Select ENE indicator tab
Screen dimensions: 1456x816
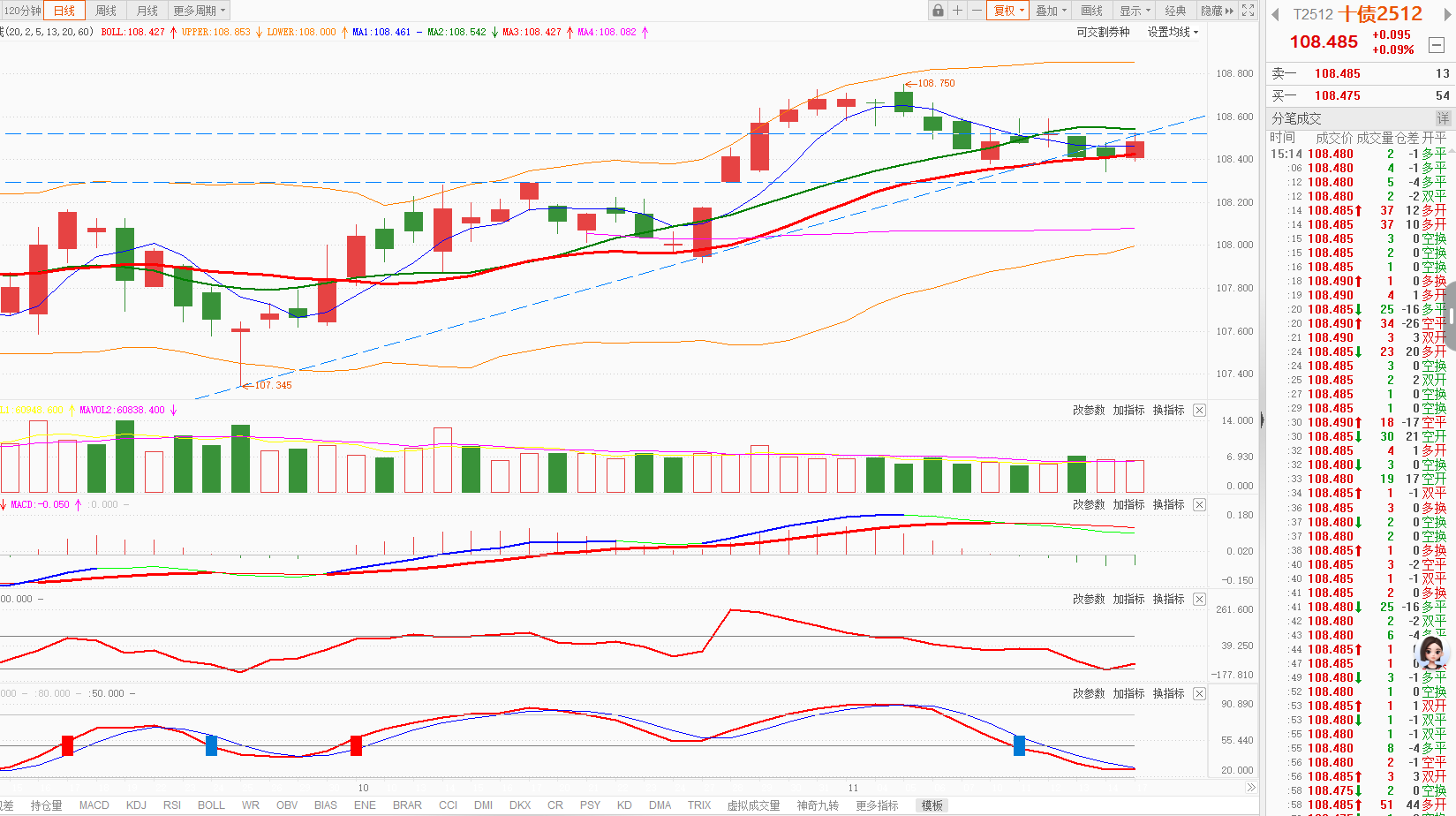click(365, 805)
